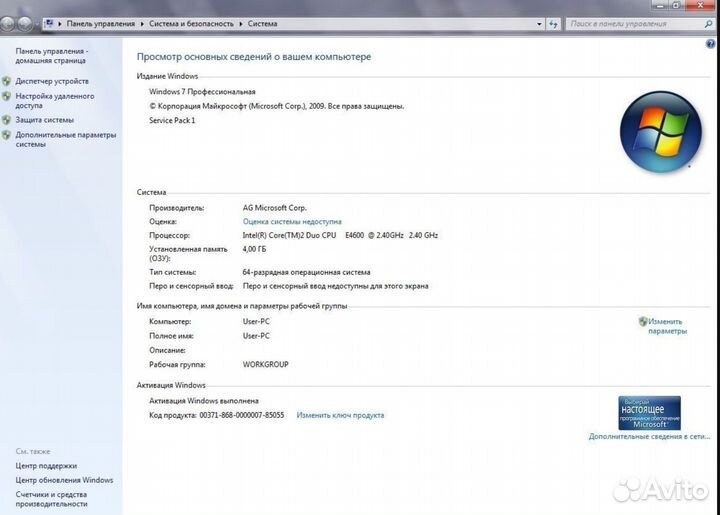Open 'Дополнительные сведения в сети' link
This screenshot has width=720, height=515.
(649, 436)
